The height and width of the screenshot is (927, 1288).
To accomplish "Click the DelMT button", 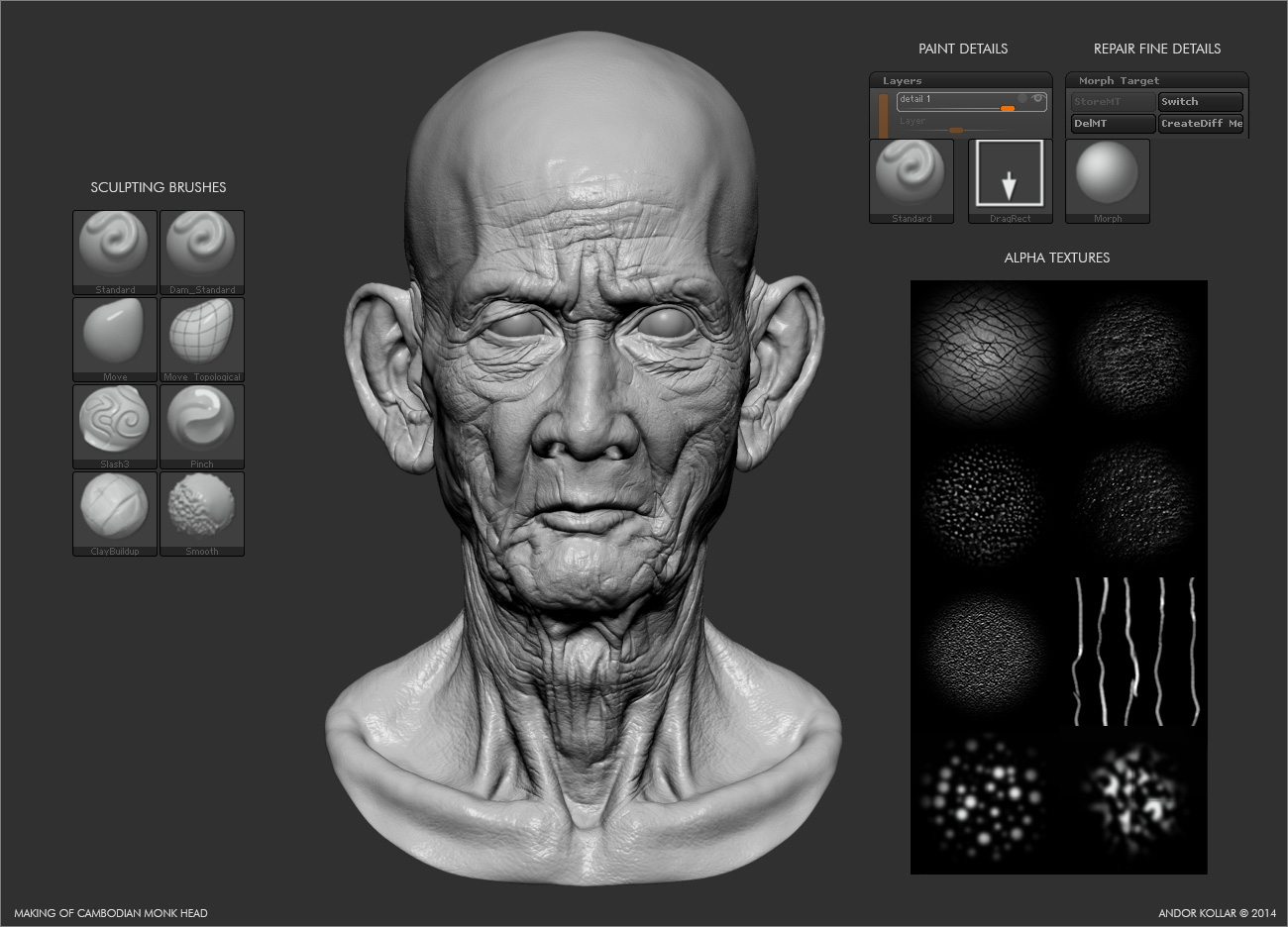I will 1113,123.
